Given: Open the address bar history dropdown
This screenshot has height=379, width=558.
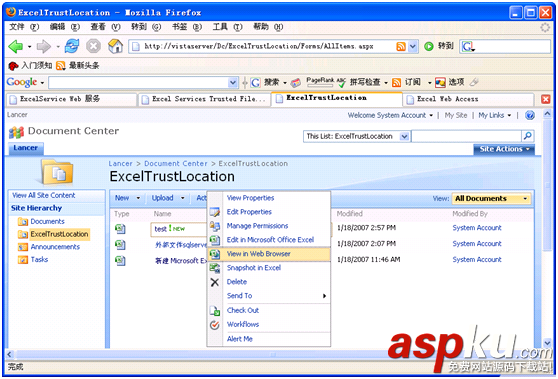Looking at the screenshot, I should pyautogui.click(x=412, y=47).
